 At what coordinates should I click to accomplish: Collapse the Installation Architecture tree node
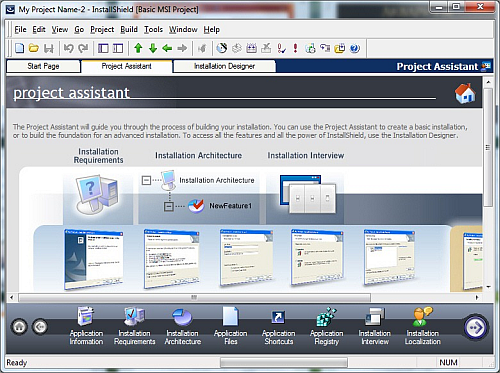click(146, 180)
